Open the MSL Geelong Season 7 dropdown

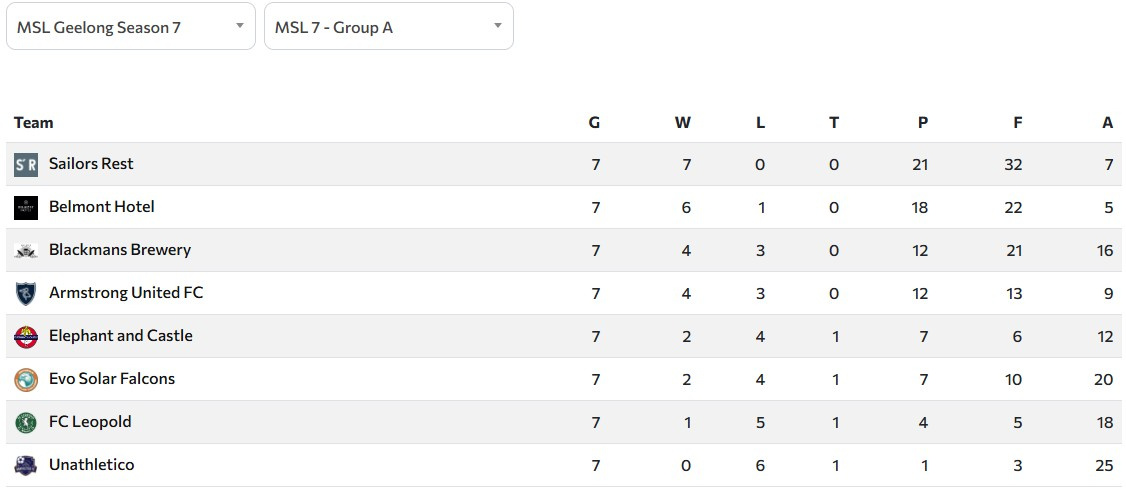pos(120,27)
